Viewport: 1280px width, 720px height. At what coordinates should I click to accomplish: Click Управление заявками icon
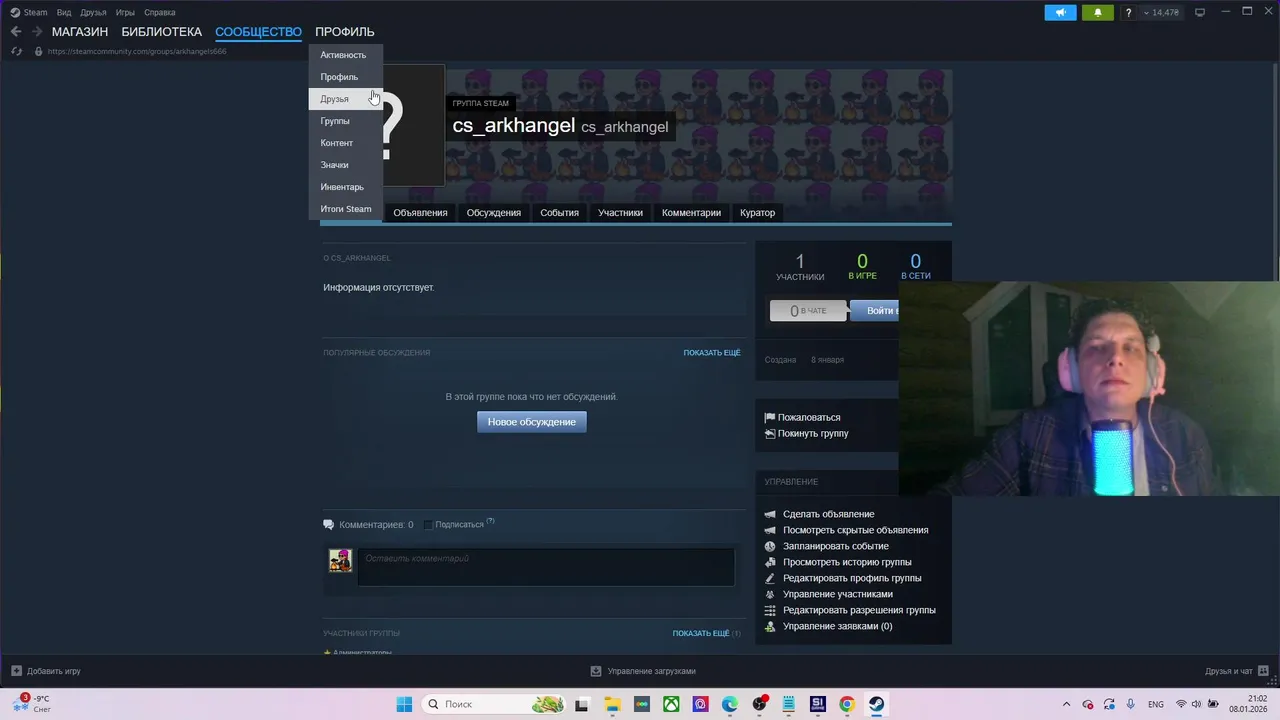(x=770, y=626)
